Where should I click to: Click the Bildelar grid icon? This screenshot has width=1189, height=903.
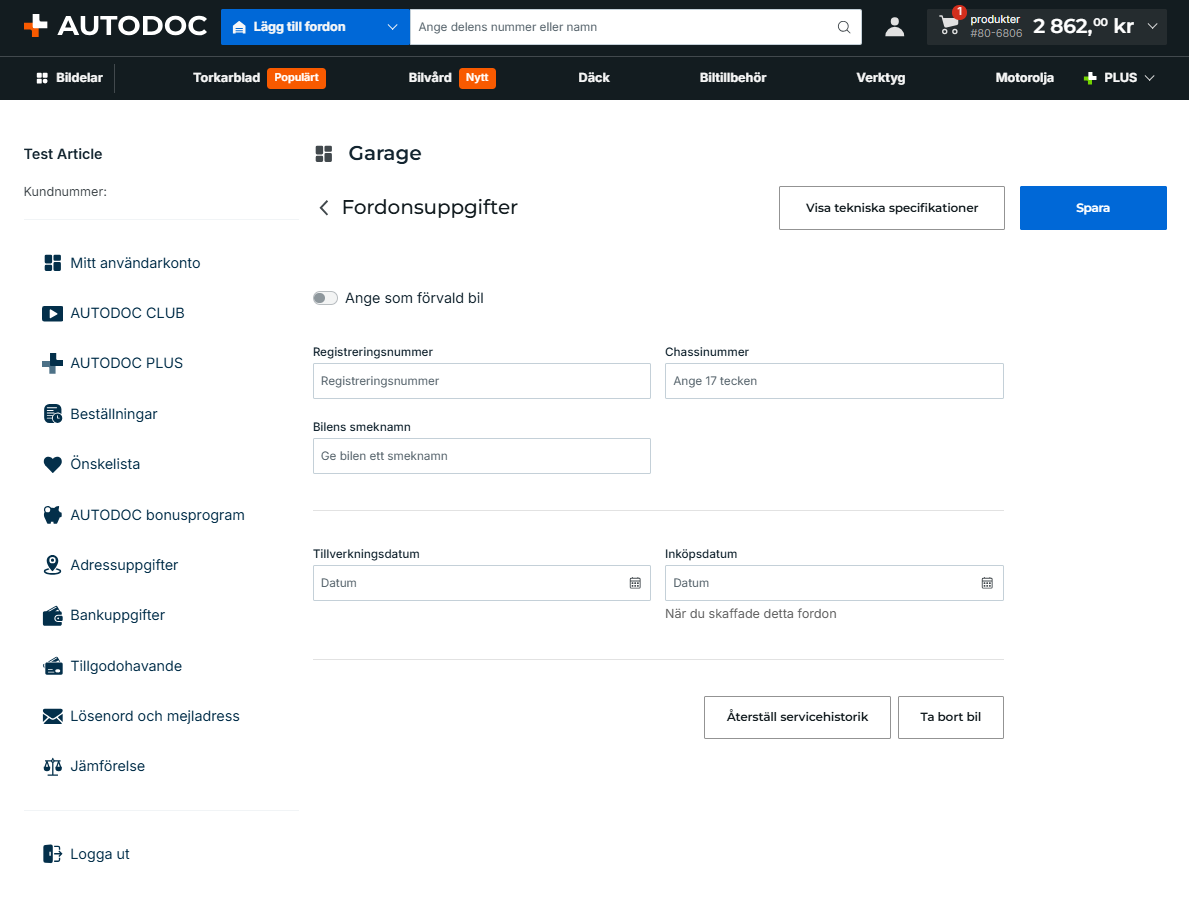coord(42,78)
